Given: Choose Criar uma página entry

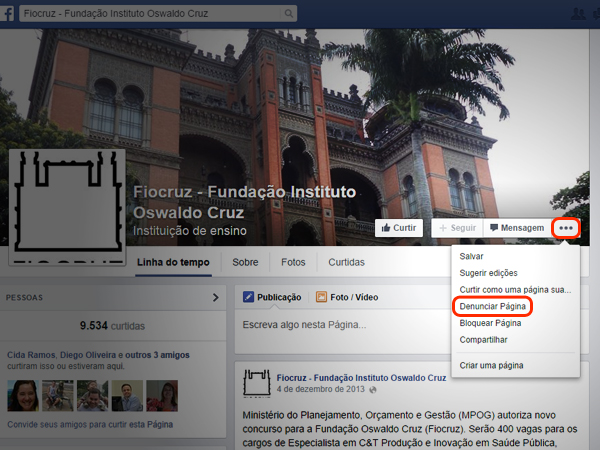Looking at the screenshot, I should (x=491, y=365).
